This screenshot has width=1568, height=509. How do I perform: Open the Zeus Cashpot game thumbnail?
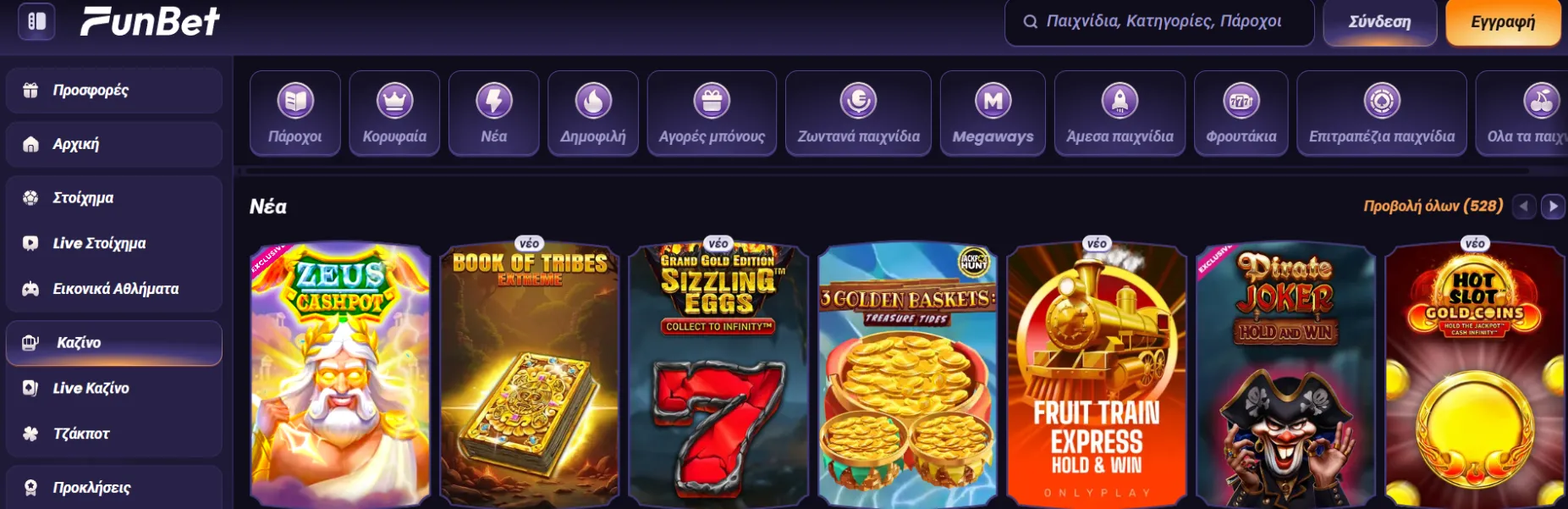[340, 375]
